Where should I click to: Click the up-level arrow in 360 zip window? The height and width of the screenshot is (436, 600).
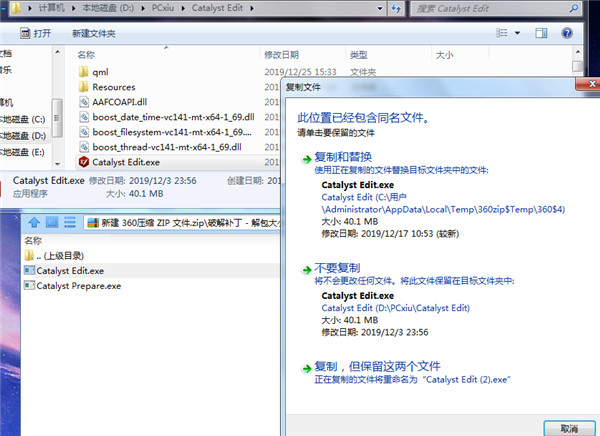[x=34, y=222]
